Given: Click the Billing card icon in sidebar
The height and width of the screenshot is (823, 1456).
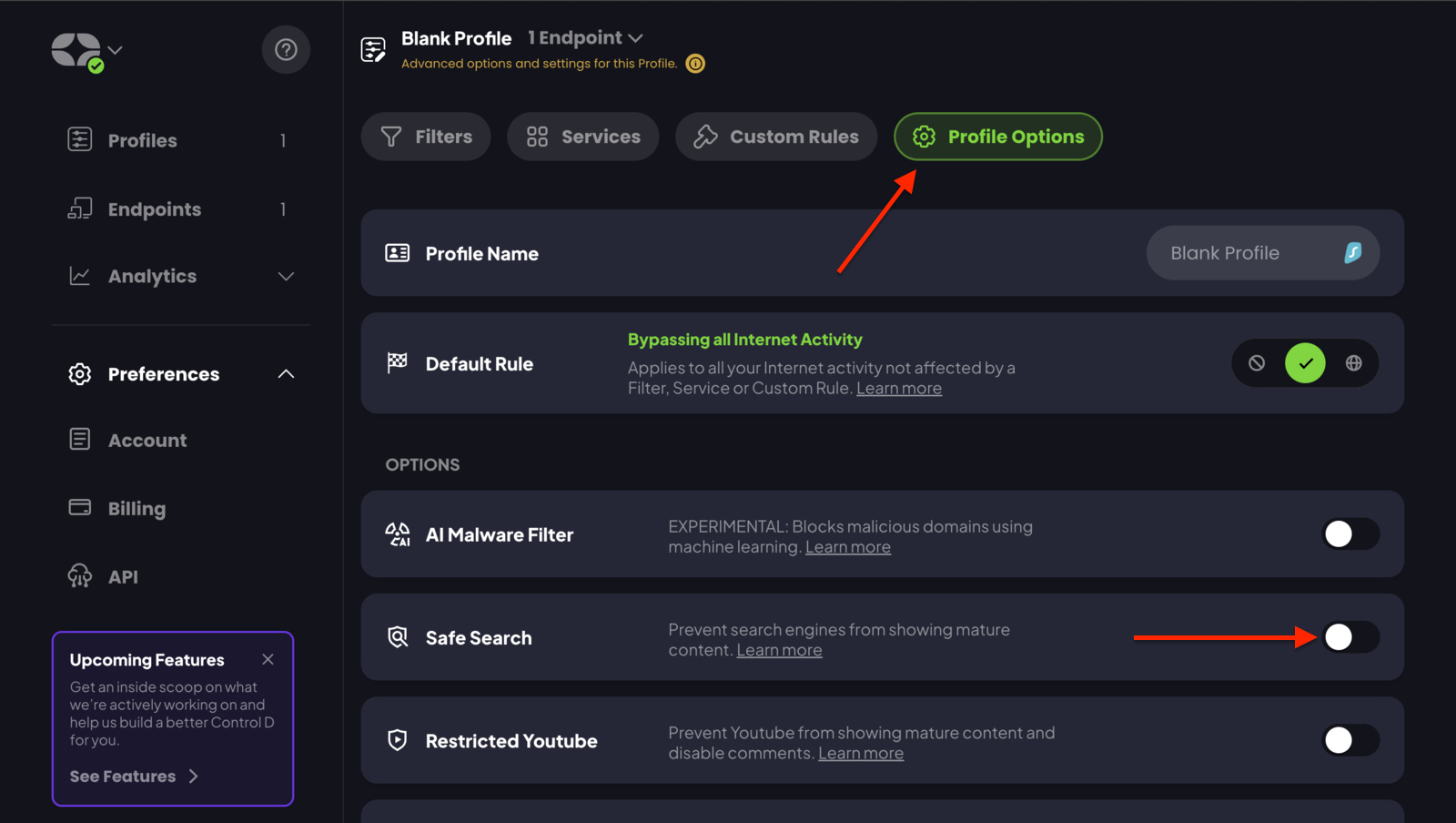Looking at the screenshot, I should click(x=79, y=508).
